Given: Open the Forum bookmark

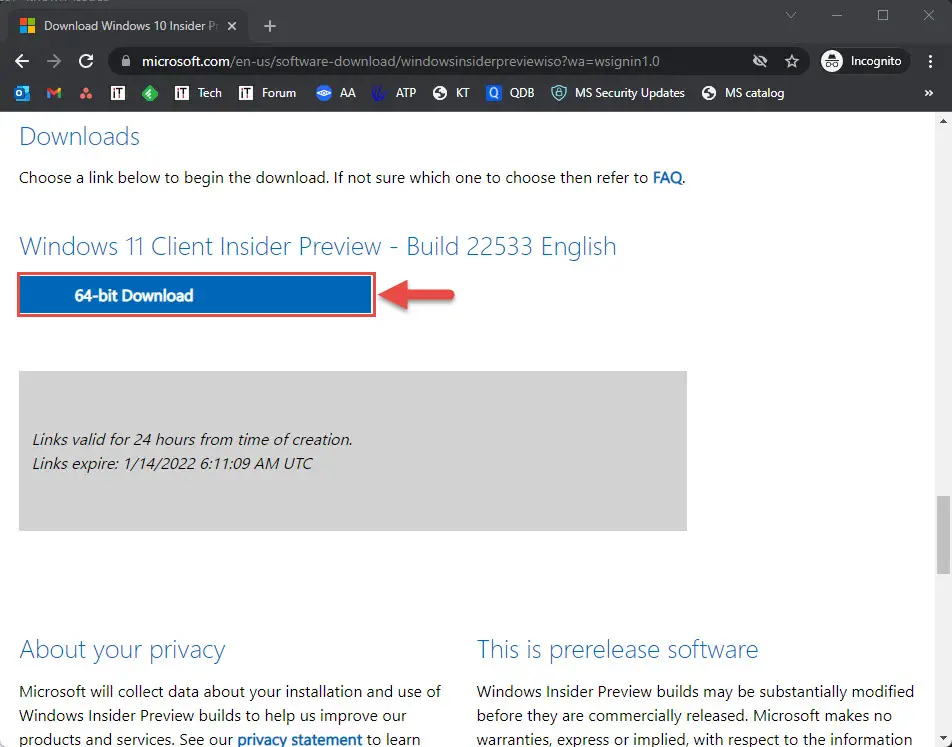Looking at the screenshot, I should (x=267, y=93).
